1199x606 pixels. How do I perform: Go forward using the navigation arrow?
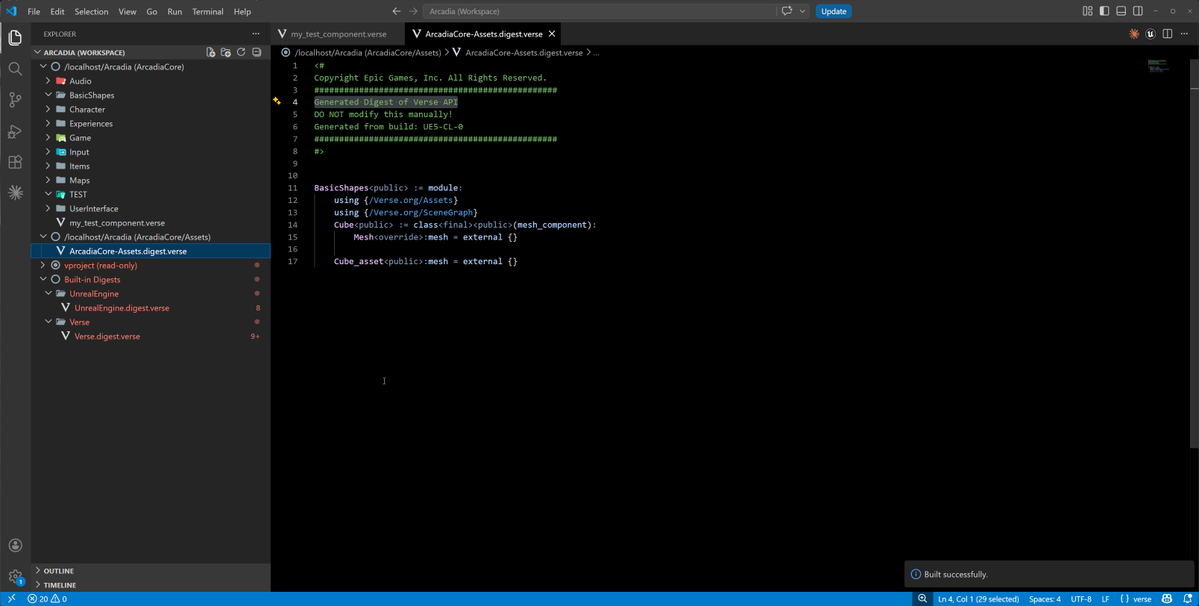click(x=414, y=11)
